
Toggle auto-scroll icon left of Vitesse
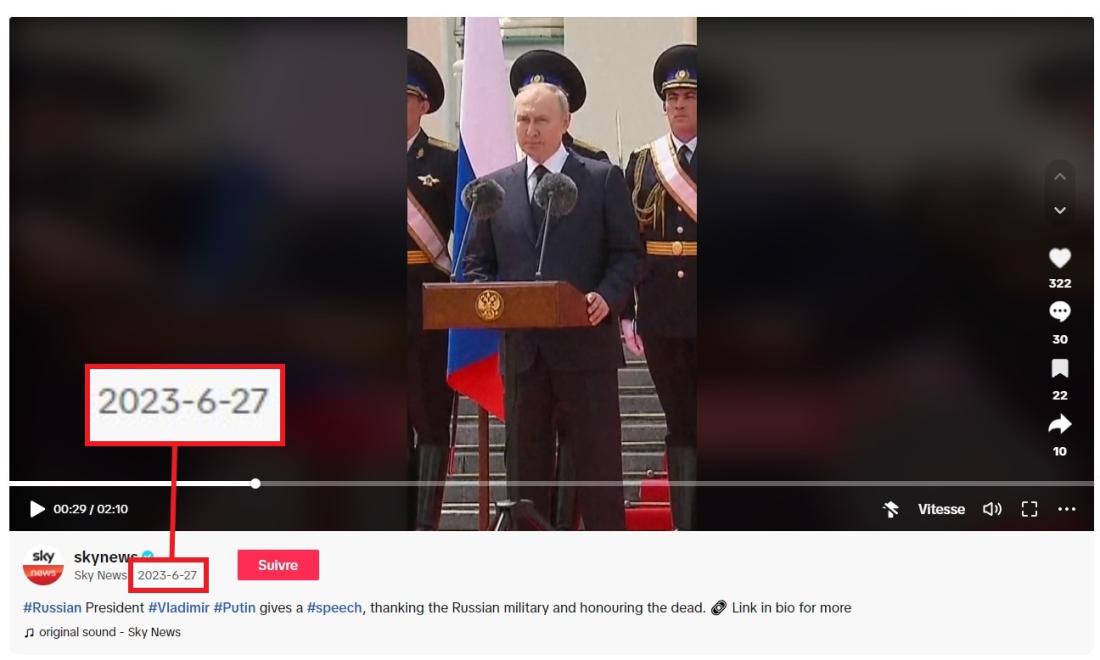(891, 509)
